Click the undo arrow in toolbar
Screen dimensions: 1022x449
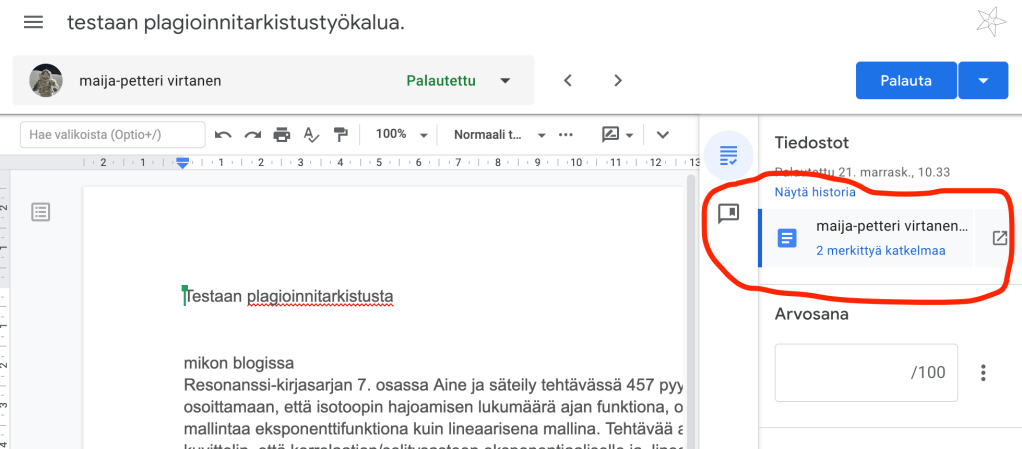point(223,134)
